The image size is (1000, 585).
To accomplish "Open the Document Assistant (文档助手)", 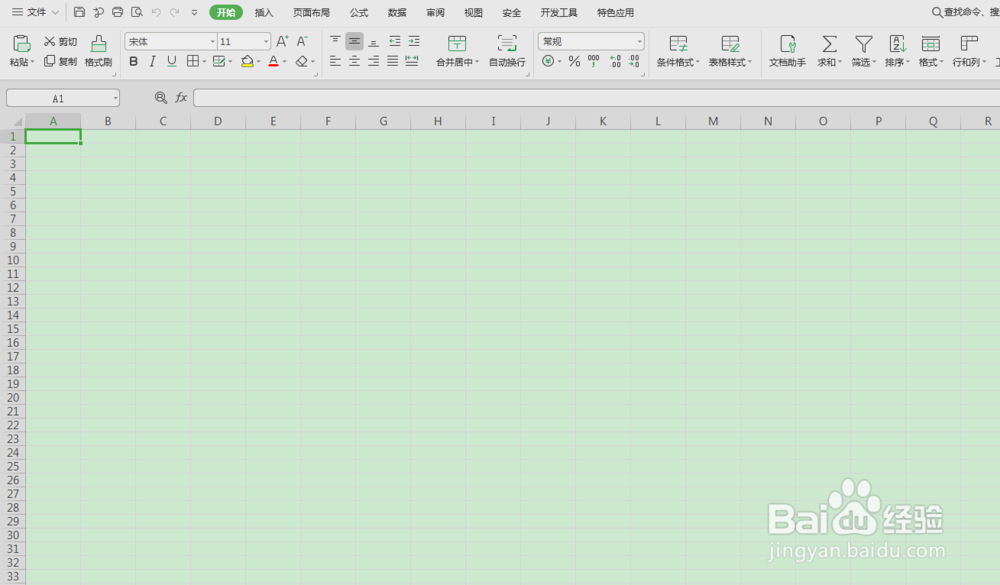I will [x=787, y=51].
